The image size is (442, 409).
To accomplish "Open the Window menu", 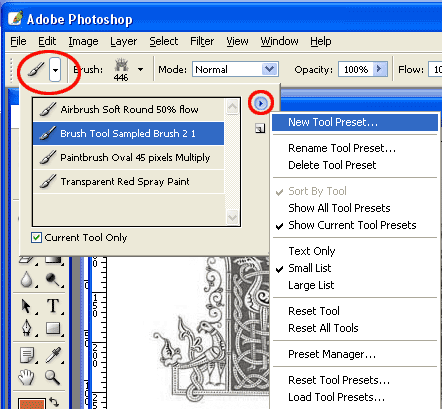I will 279,41.
